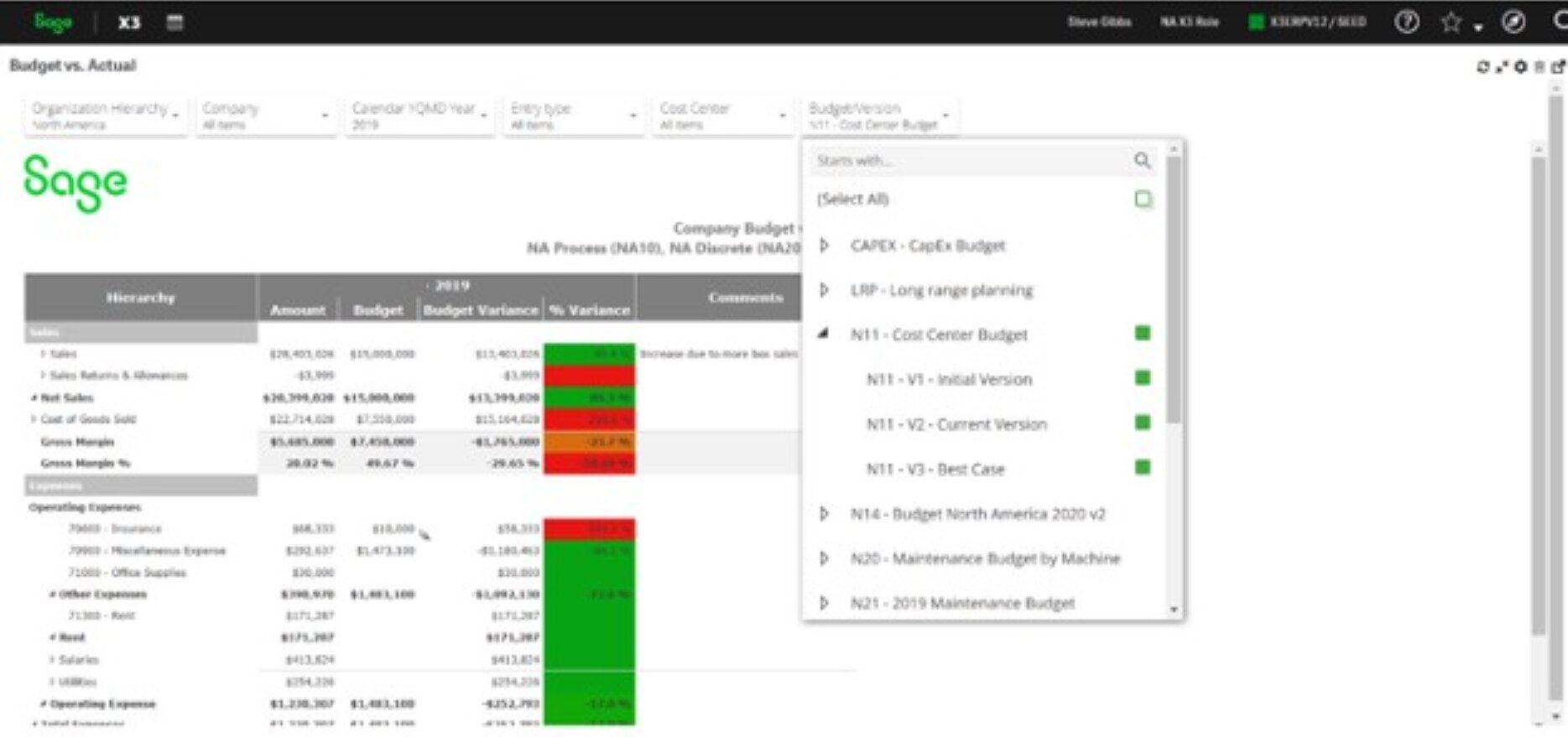This screenshot has height=737, width=1568.
Task: Click the favorites star icon
Action: coord(1451,23)
